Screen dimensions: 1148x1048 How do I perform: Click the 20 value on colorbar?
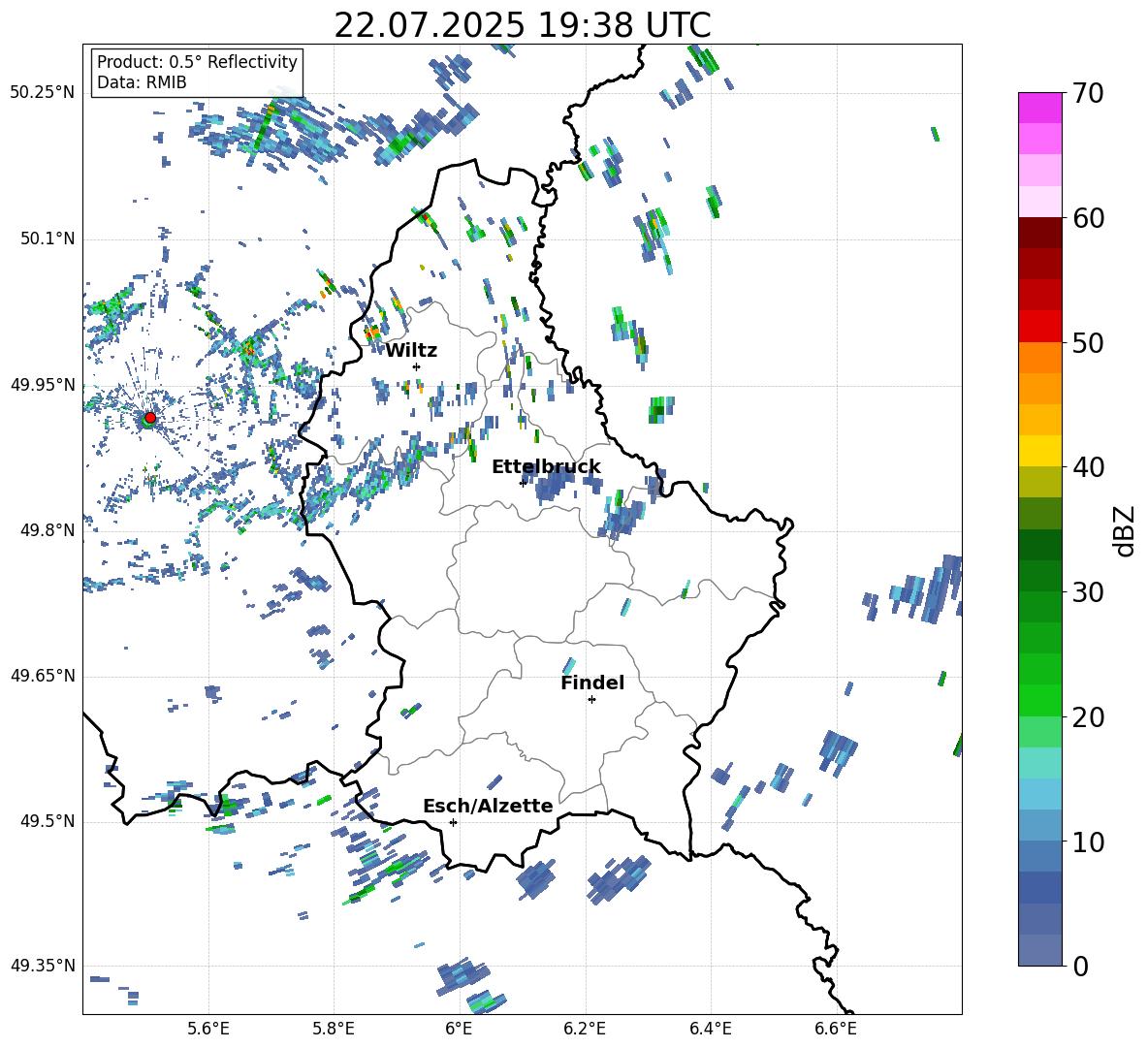click(x=1088, y=717)
